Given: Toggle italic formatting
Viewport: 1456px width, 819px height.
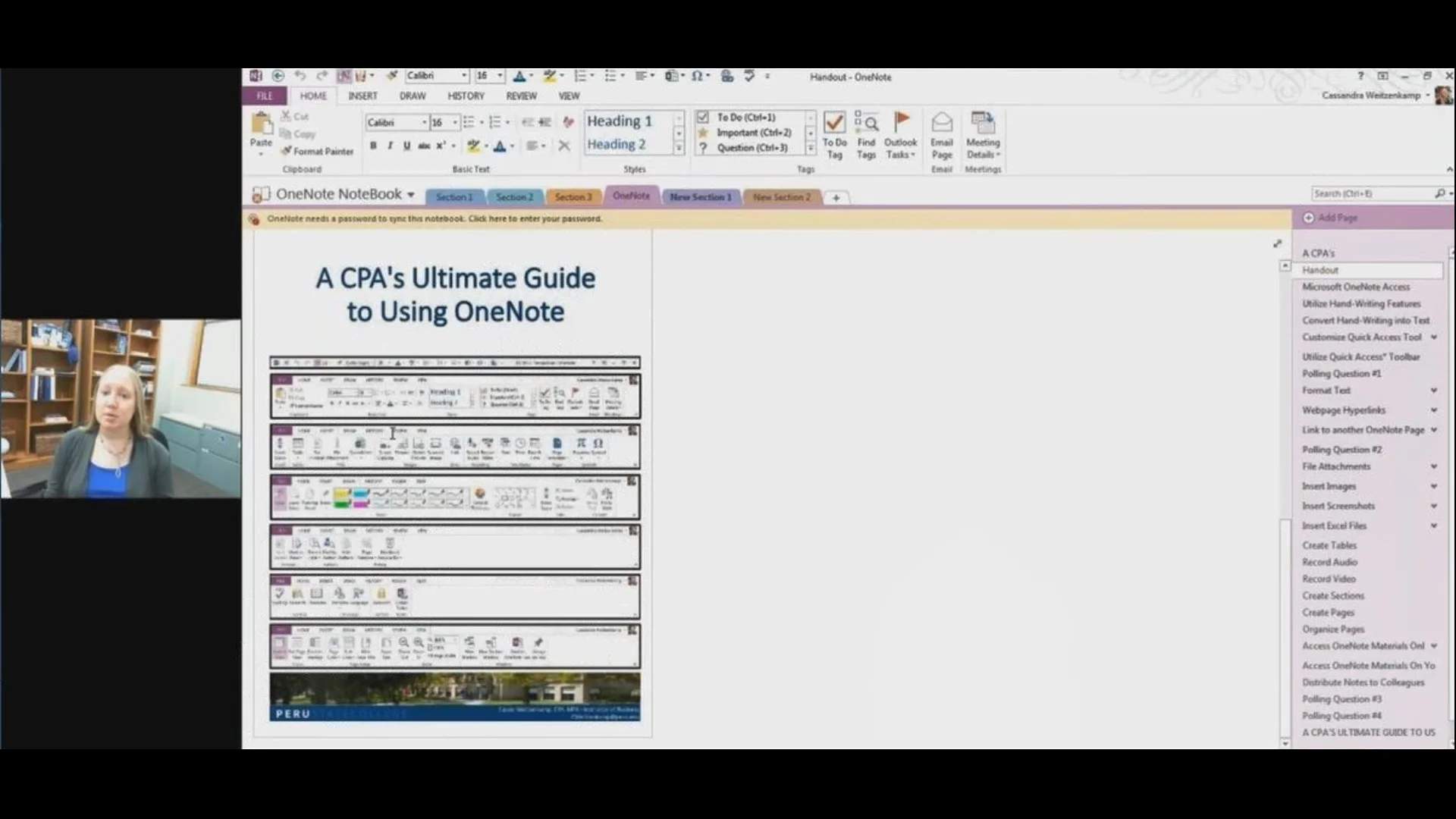Looking at the screenshot, I should click(390, 146).
